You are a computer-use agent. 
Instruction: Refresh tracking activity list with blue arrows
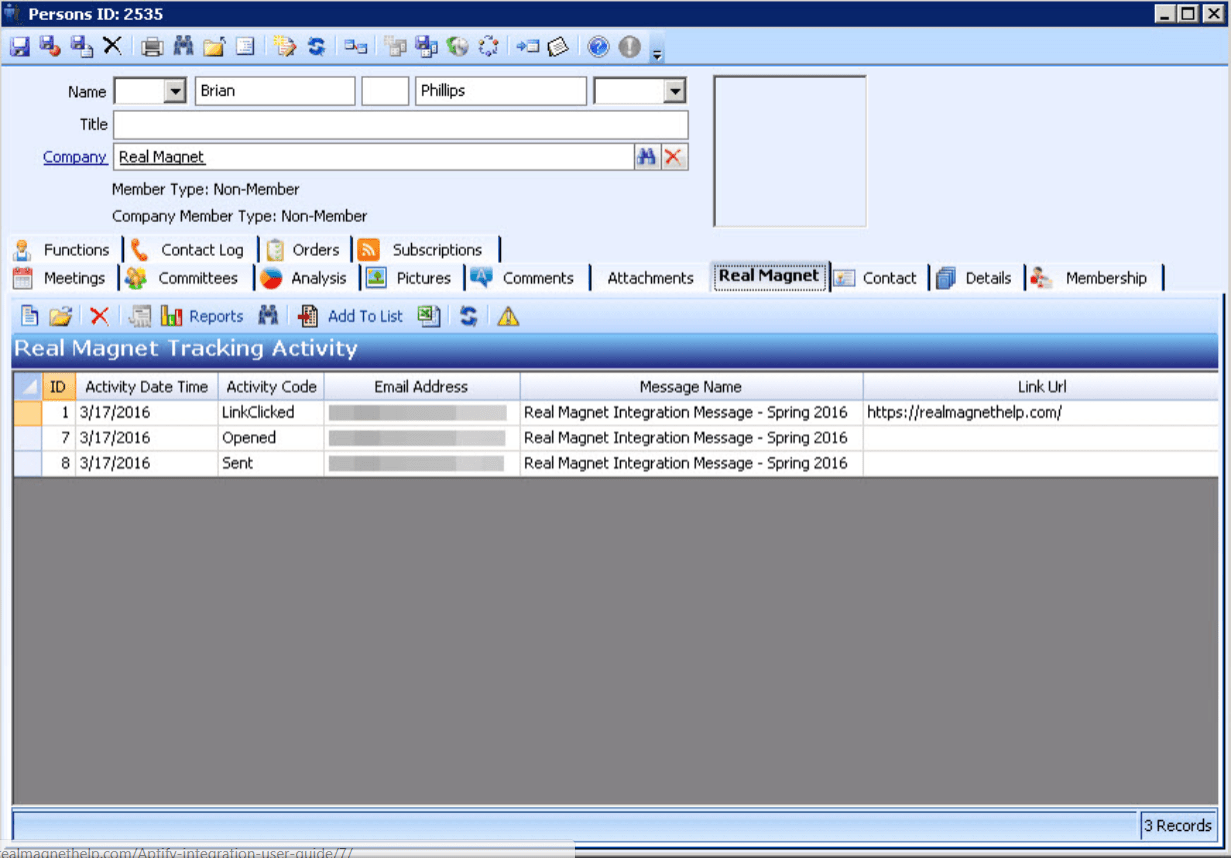[x=468, y=316]
